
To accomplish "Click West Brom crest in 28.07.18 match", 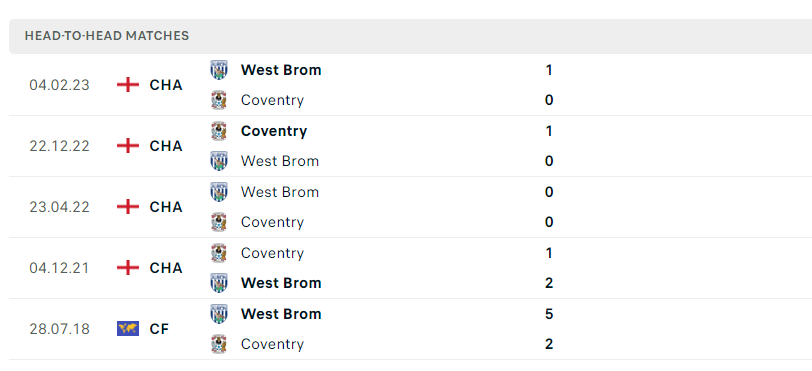I will coord(219,314).
